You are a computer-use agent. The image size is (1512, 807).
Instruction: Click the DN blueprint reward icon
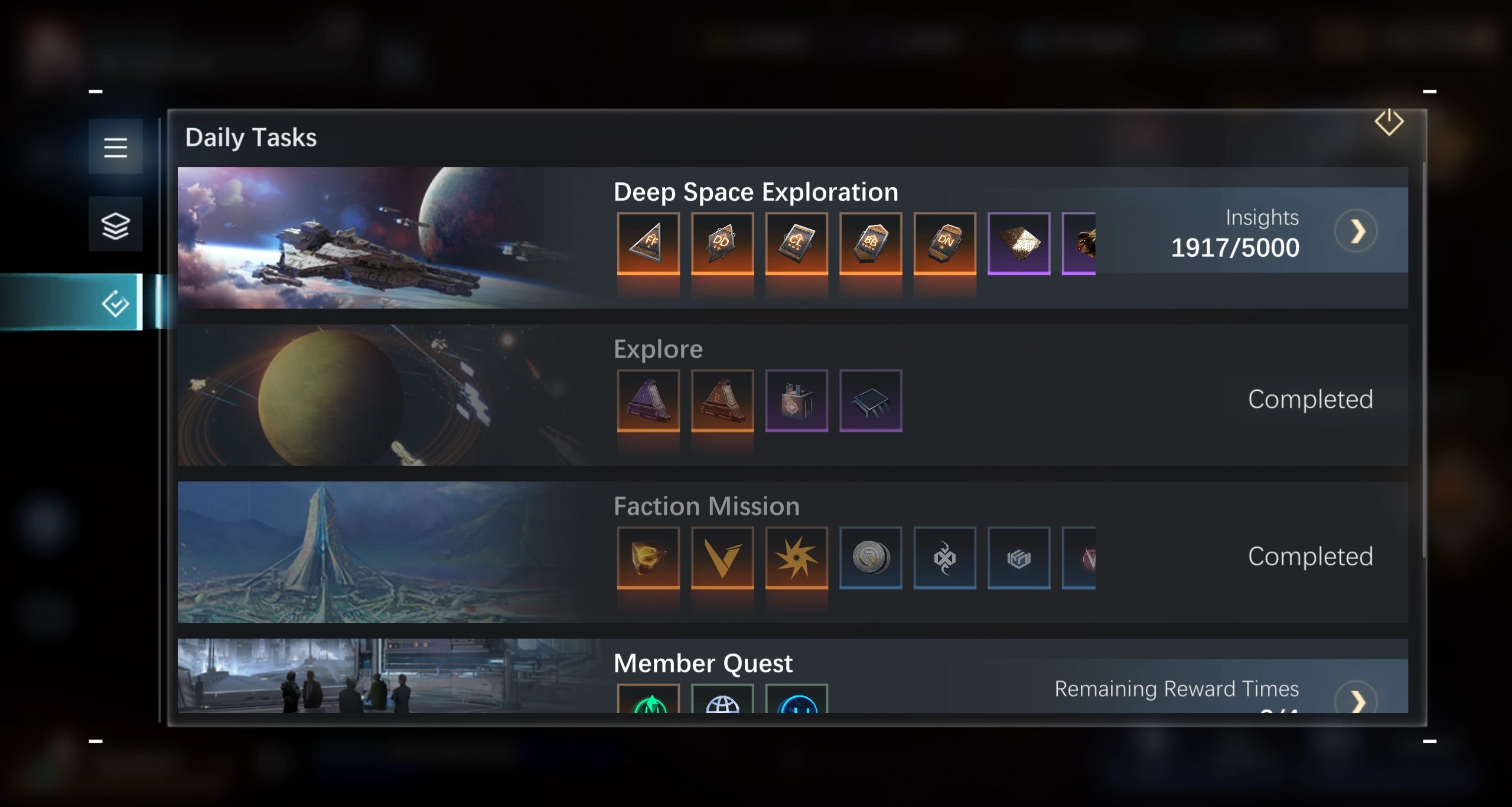[944, 243]
